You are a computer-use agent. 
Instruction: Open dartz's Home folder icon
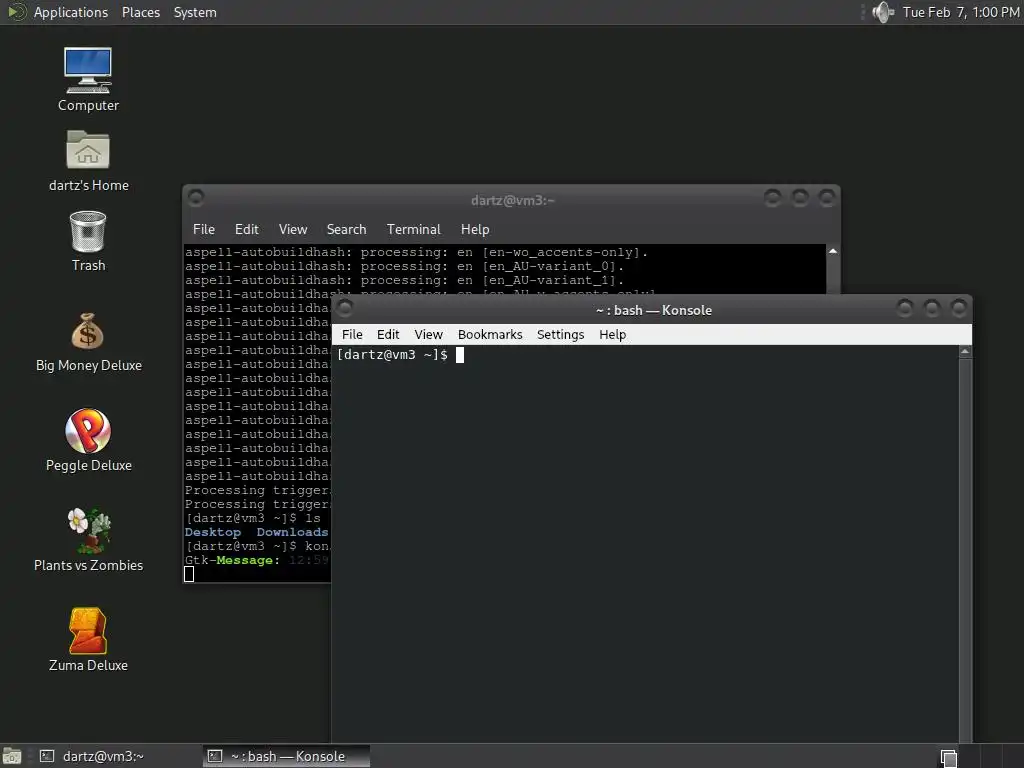coord(88,161)
